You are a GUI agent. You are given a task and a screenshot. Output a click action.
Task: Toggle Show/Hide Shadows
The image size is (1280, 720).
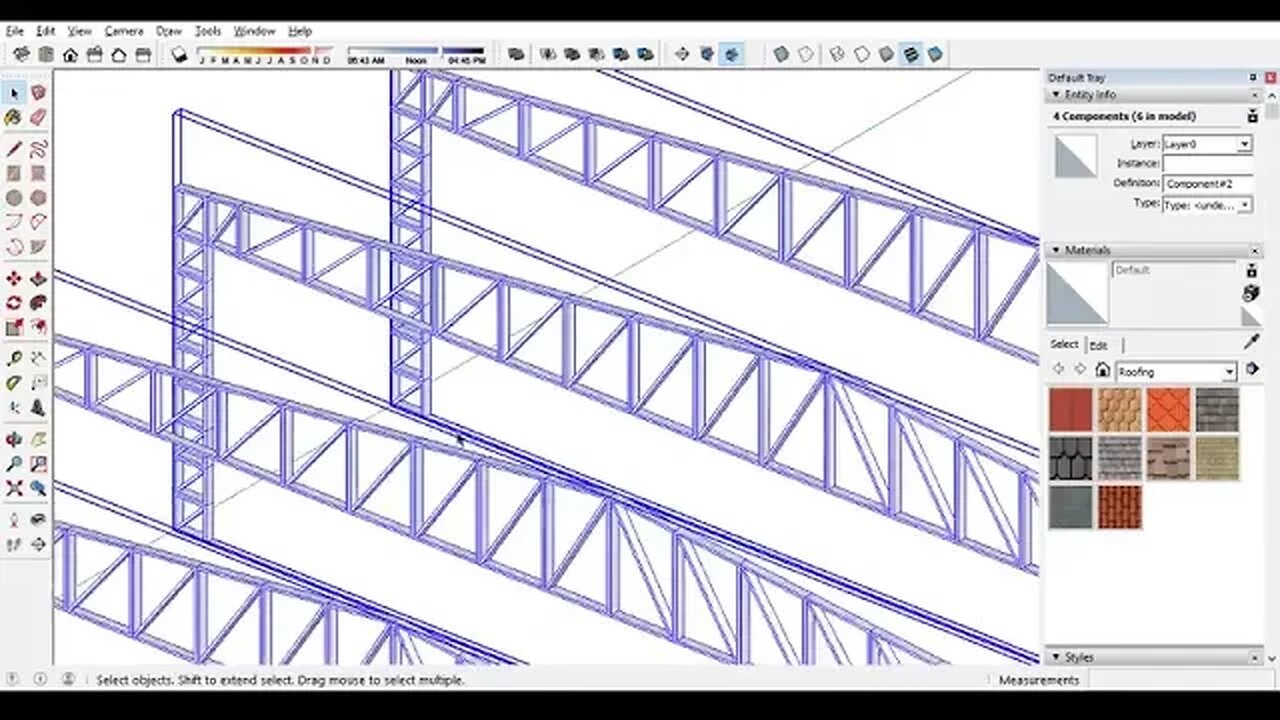(179, 55)
